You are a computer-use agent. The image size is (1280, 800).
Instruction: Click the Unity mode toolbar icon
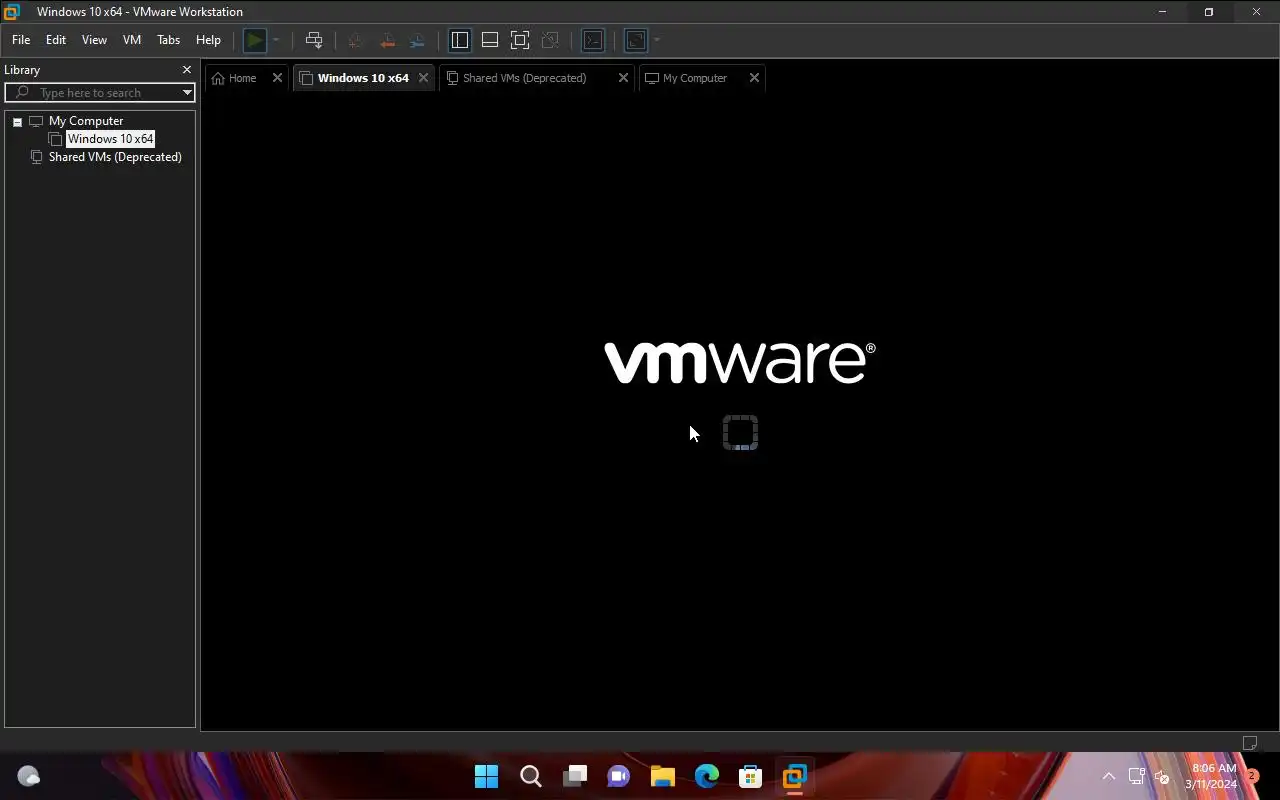(550, 40)
